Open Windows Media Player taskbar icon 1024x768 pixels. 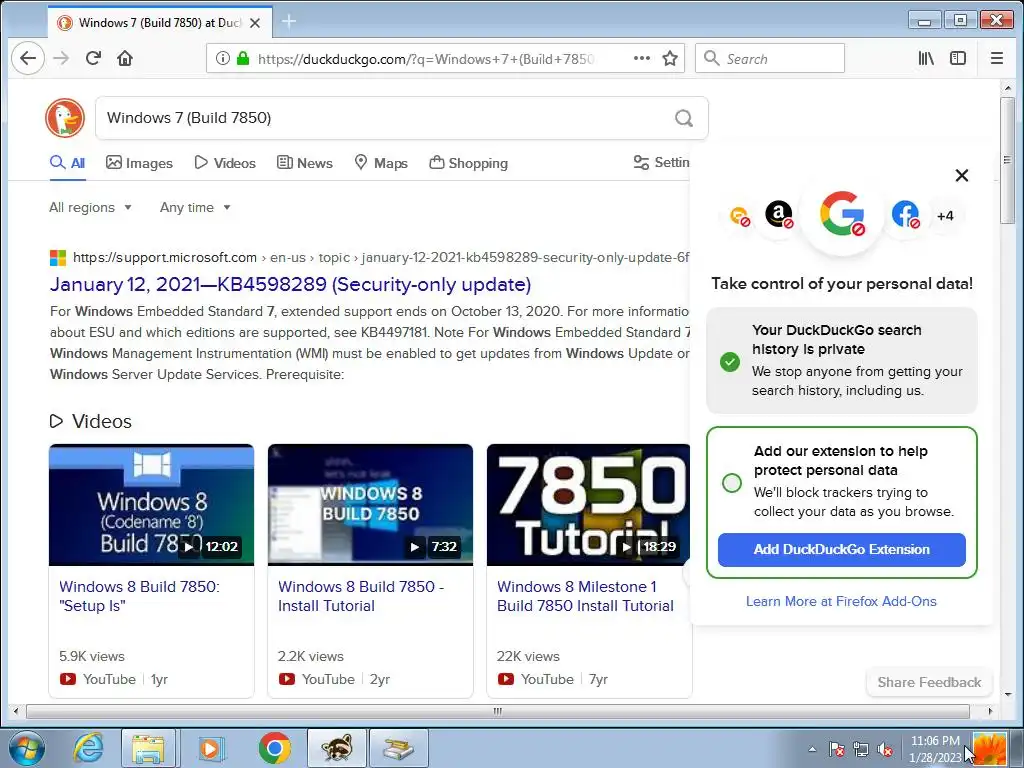coord(211,748)
